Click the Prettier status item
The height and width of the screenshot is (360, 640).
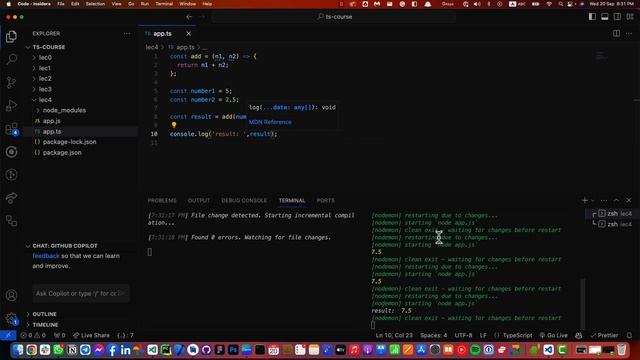604,335
